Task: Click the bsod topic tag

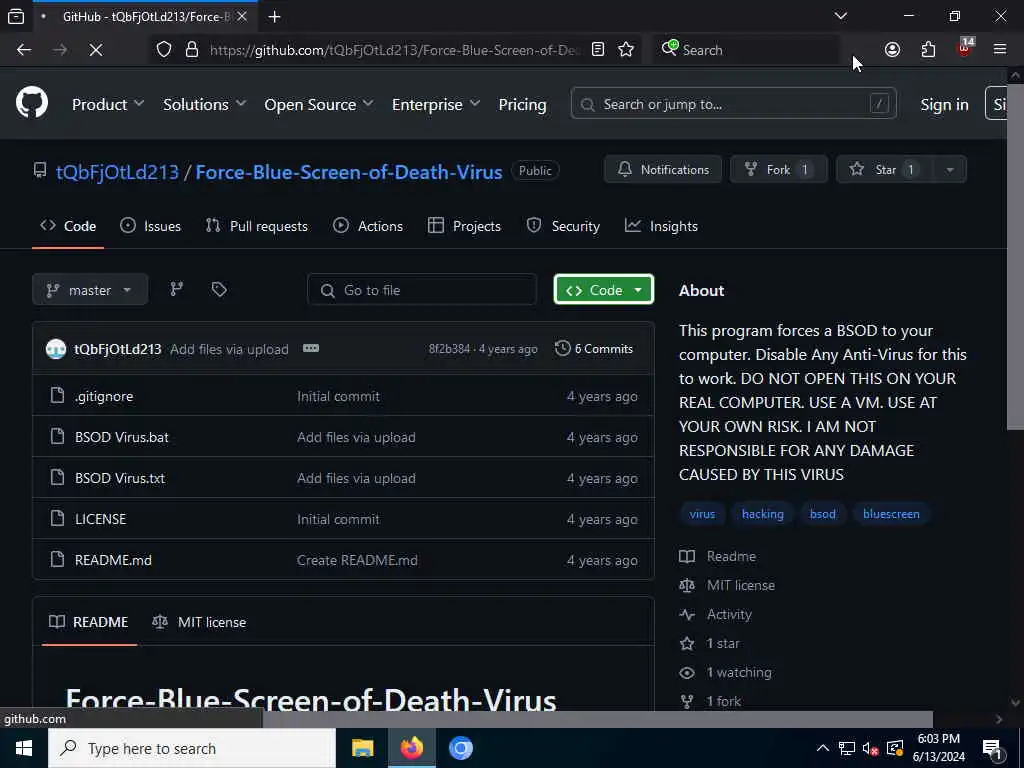Action: (822, 513)
